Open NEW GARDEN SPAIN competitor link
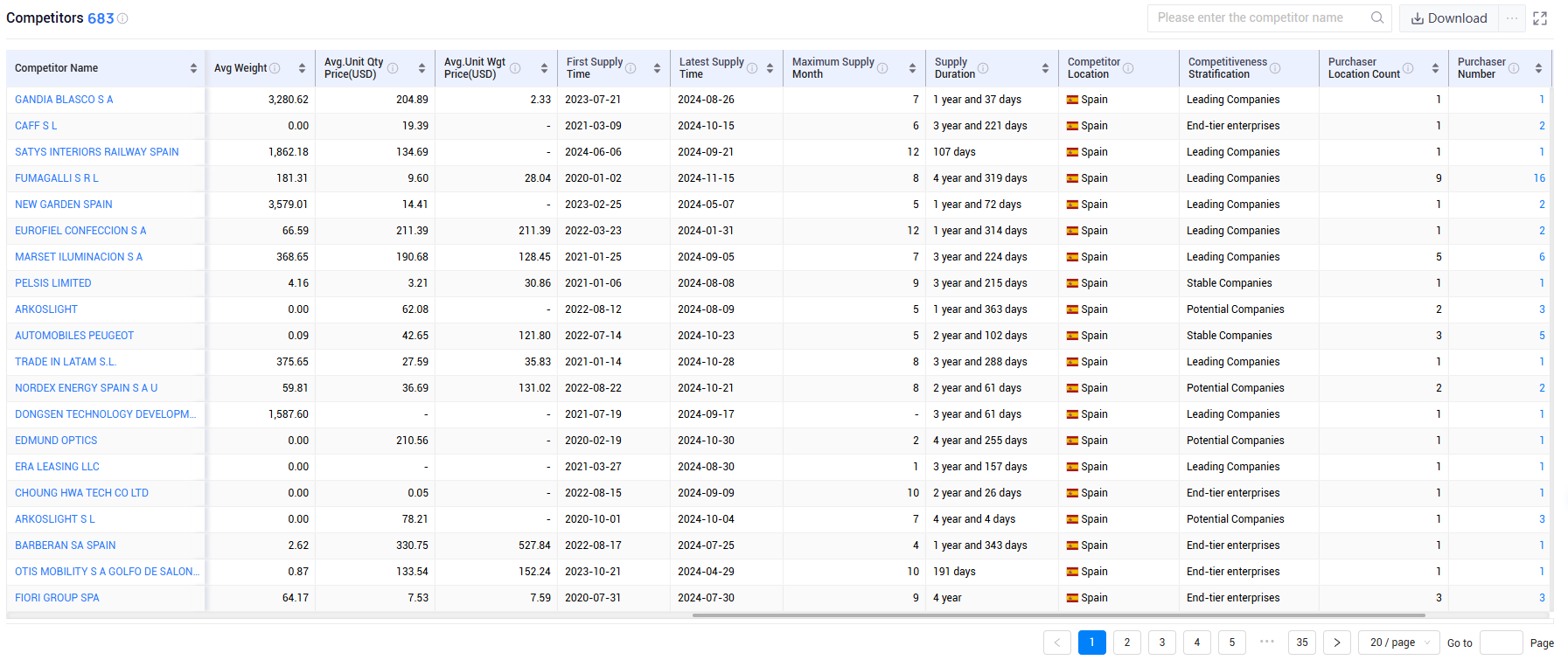Viewport: 1568px width, 660px height. tap(64, 205)
